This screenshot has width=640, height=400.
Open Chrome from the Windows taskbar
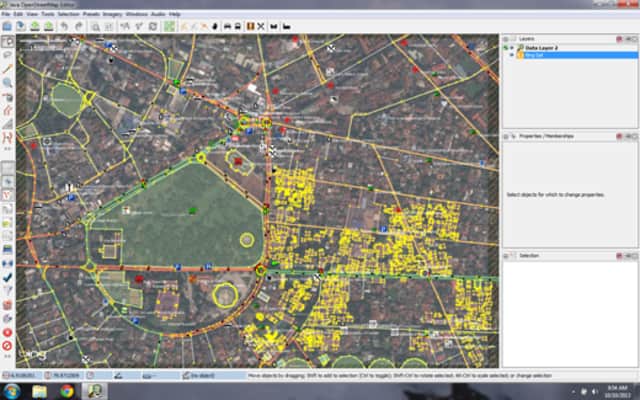click(66, 391)
